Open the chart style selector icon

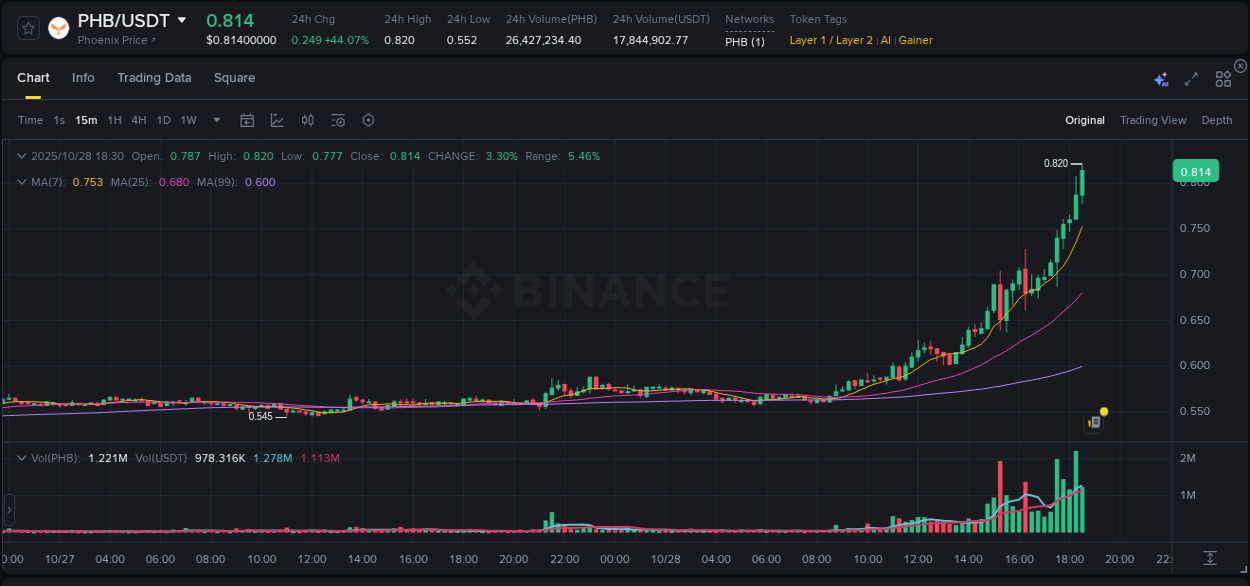click(277, 120)
